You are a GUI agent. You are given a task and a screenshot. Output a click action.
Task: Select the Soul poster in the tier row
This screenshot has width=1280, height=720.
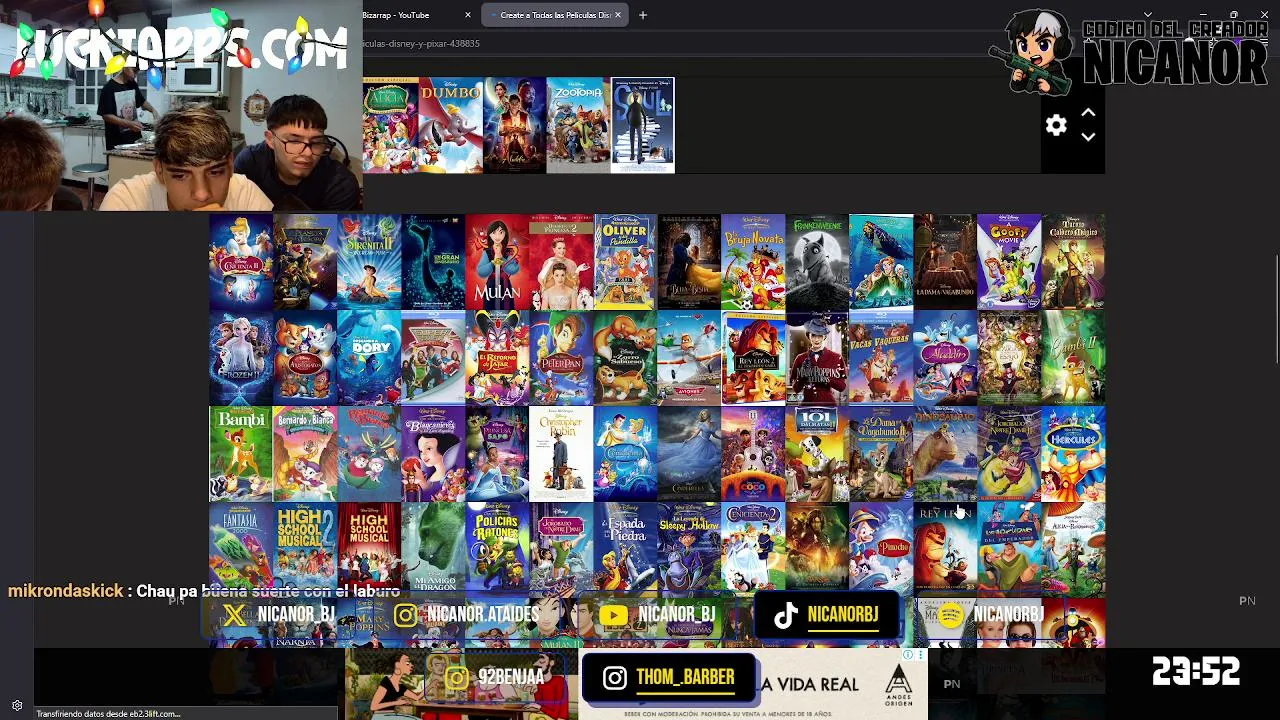pos(642,125)
